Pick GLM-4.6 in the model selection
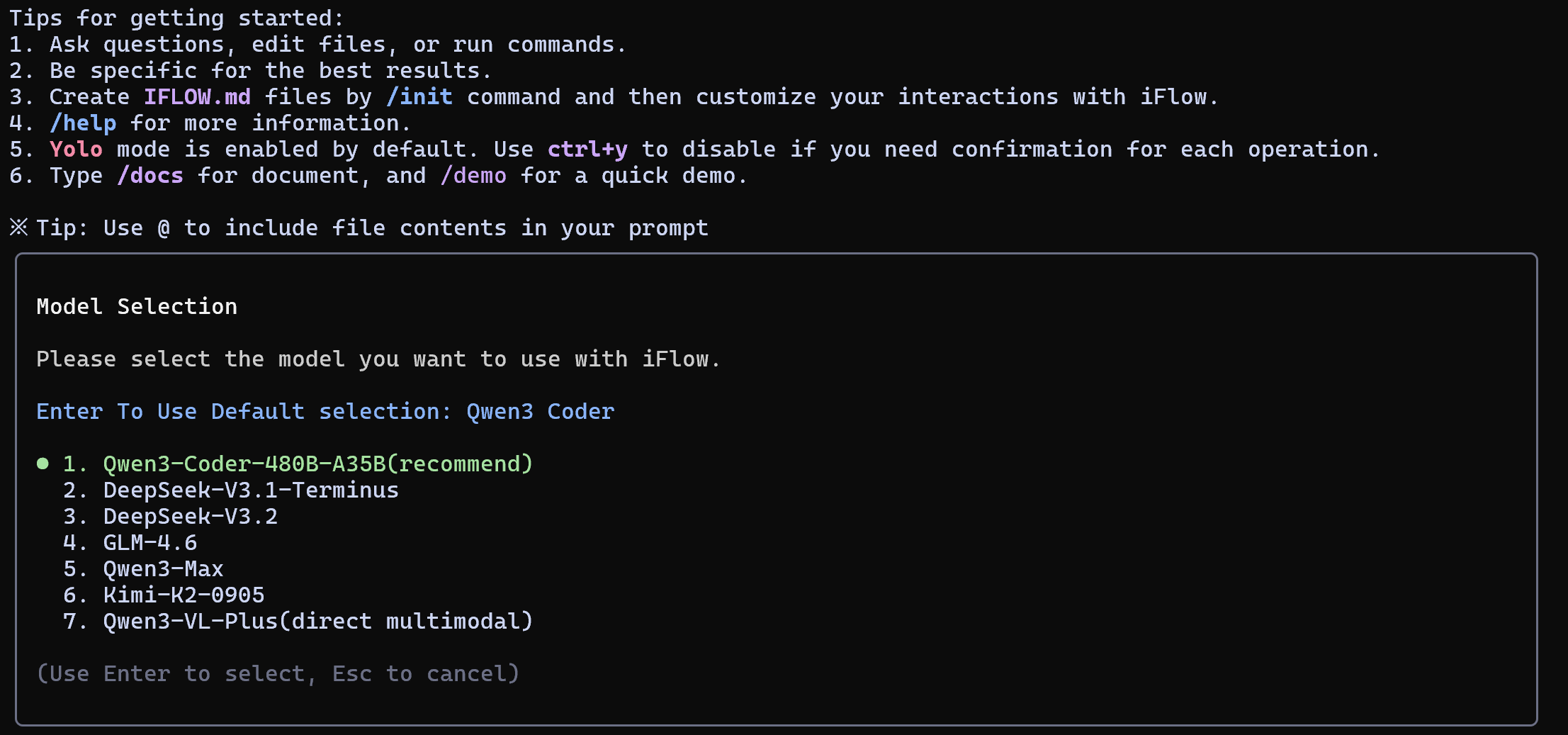 149,542
